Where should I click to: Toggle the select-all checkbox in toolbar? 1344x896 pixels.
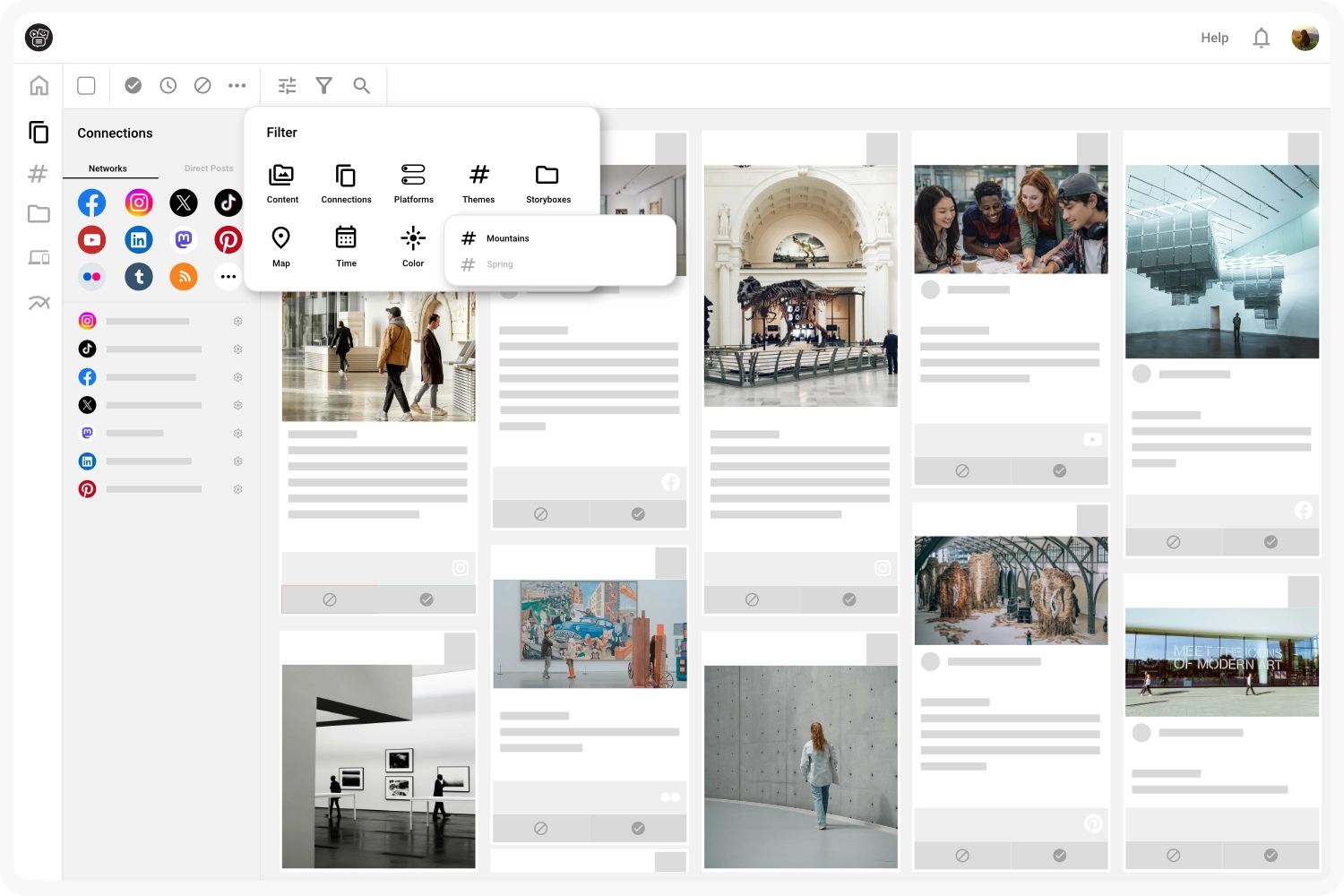tap(87, 86)
